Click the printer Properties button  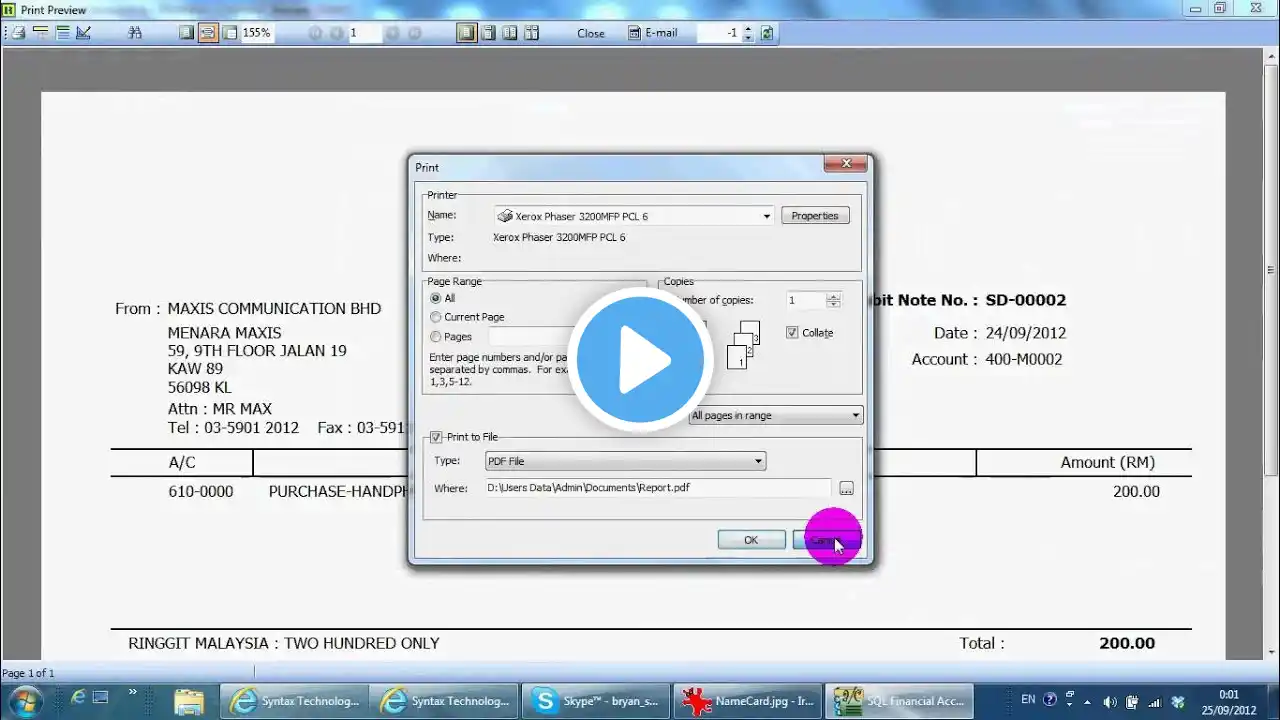tap(815, 216)
